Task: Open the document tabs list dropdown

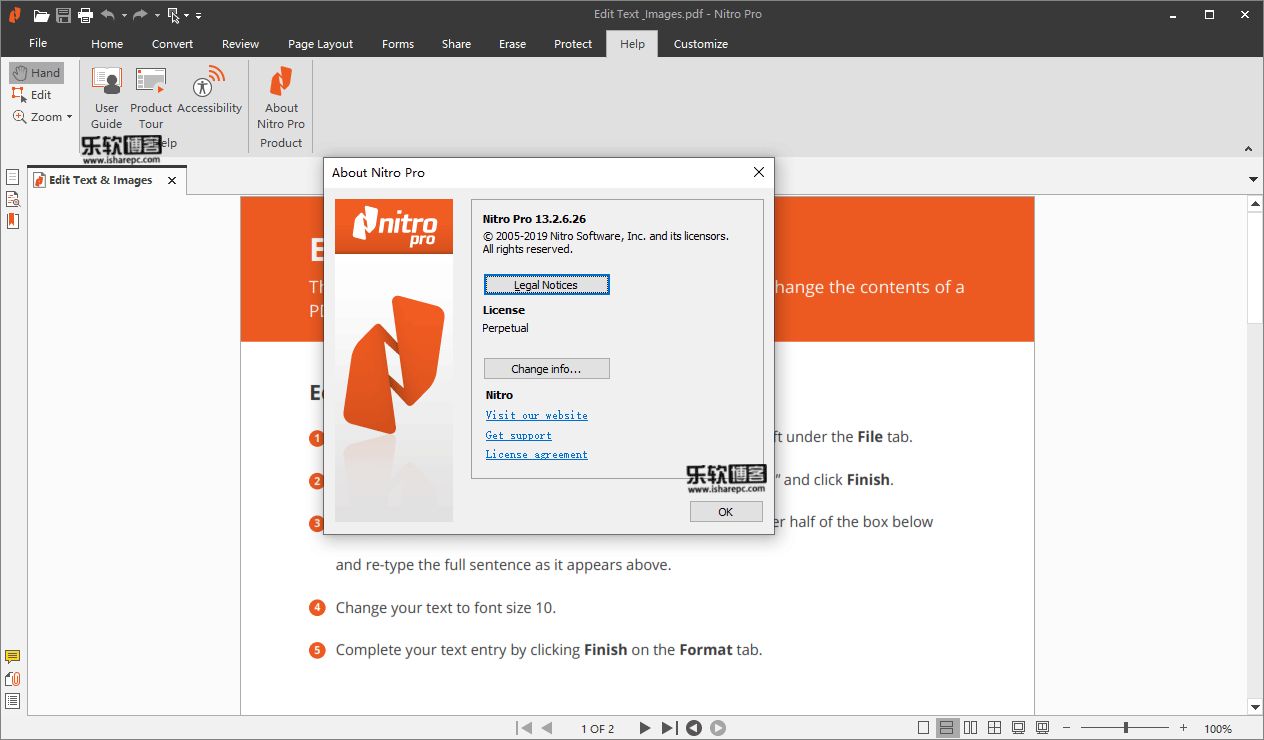Action: (1254, 180)
